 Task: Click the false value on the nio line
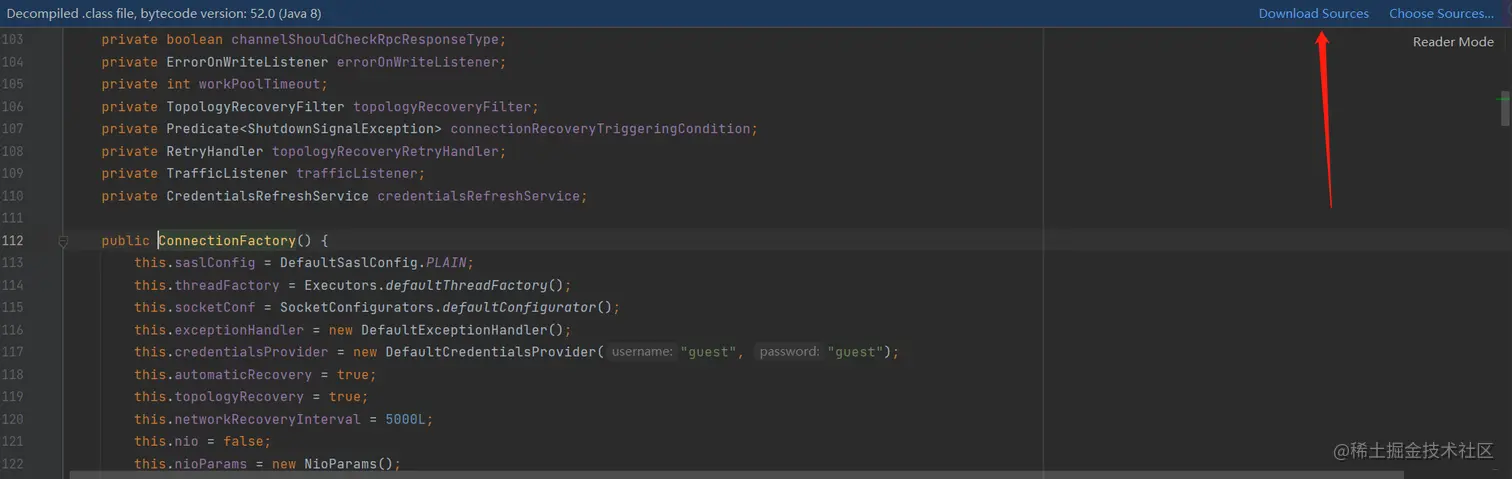click(243, 441)
